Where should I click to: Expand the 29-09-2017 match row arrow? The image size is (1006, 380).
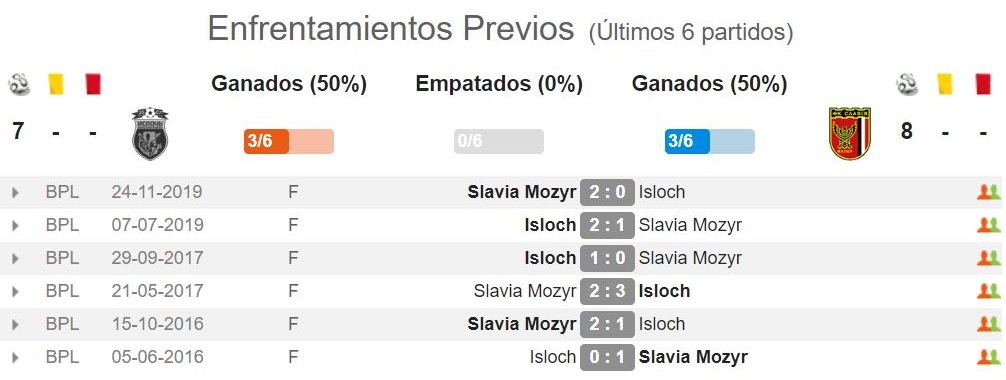click(15, 259)
